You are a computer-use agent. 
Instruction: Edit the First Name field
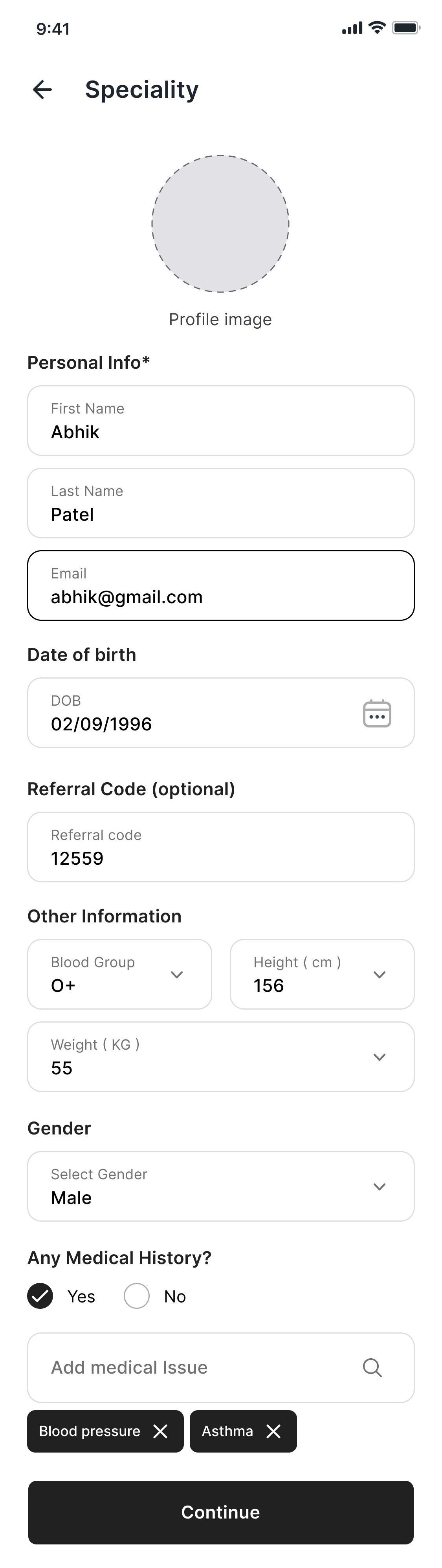(220, 421)
